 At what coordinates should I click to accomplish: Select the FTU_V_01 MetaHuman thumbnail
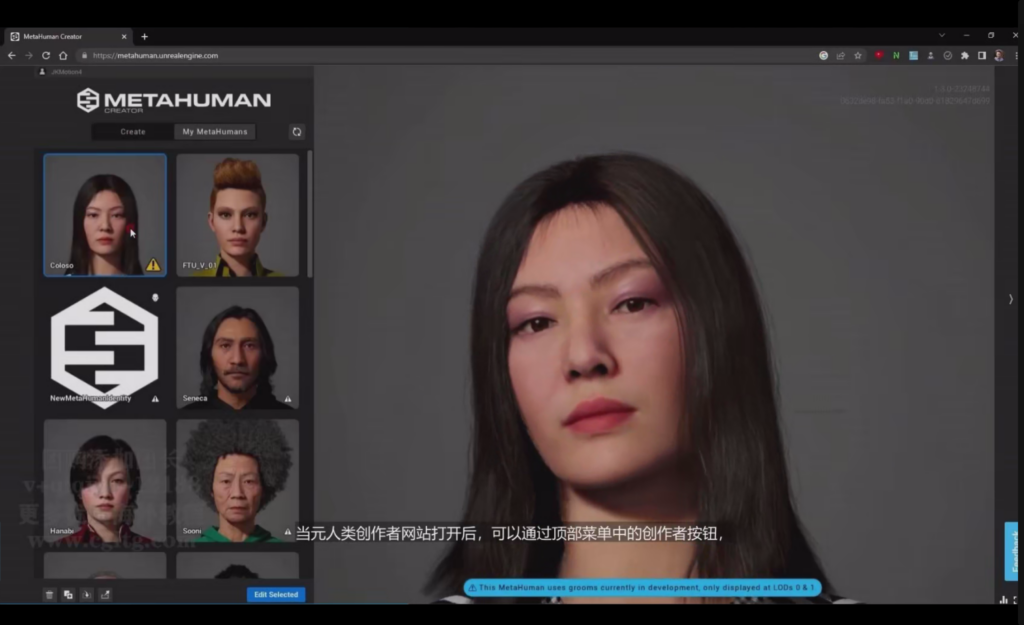point(238,215)
